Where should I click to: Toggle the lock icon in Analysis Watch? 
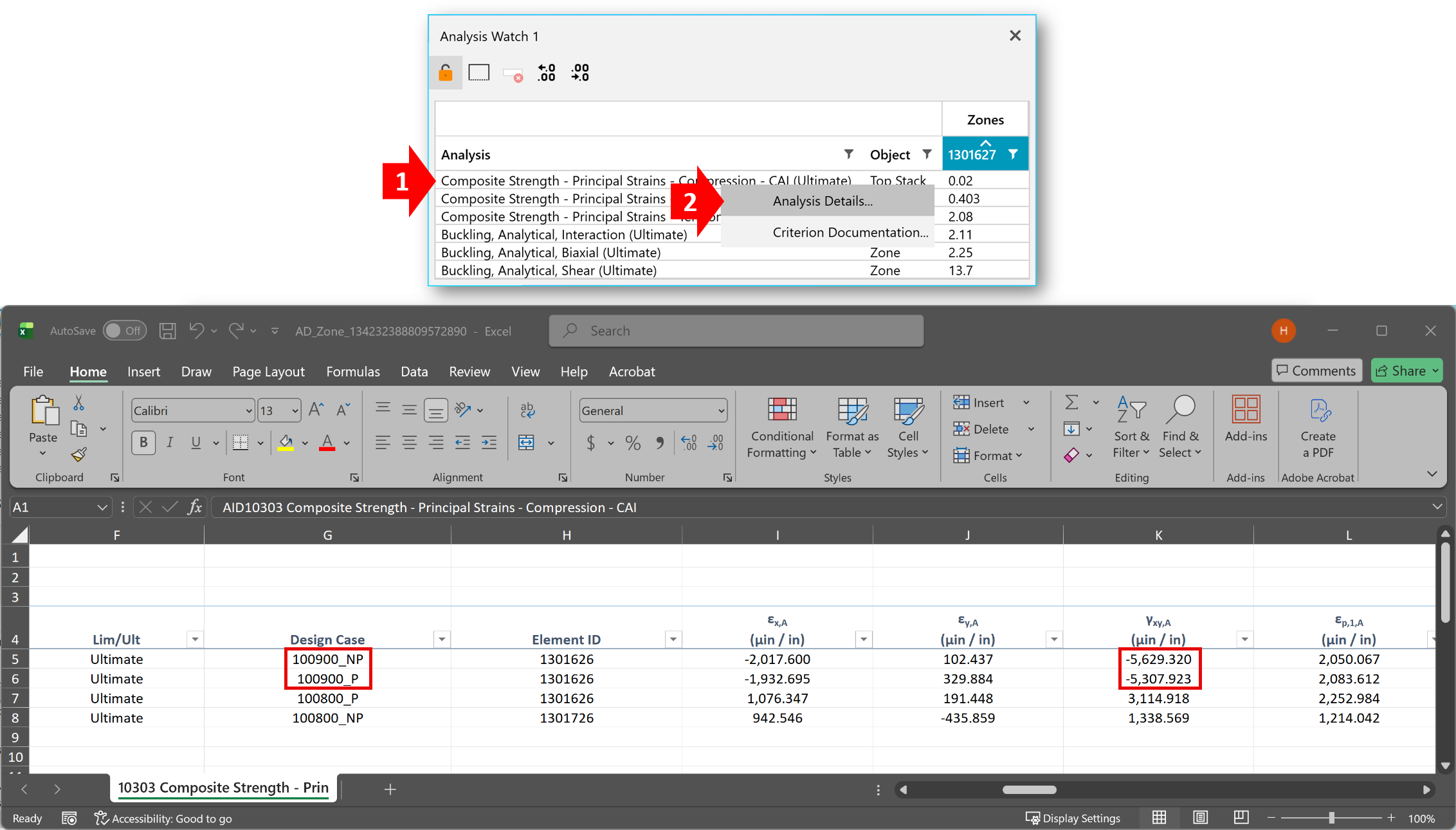click(445, 73)
